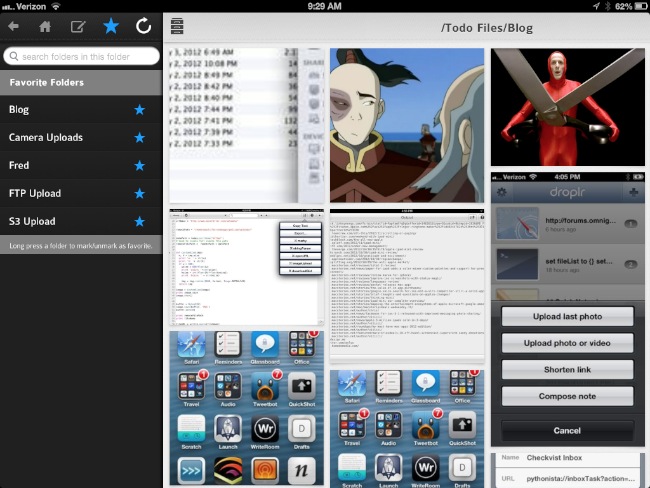Open the Blog favorite folder

[x=81, y=109]
